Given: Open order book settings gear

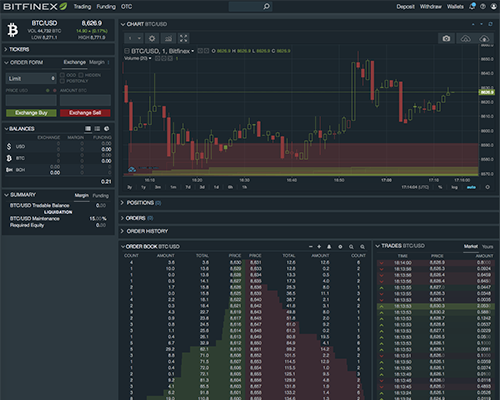Looking at the screenshot, I should tap(340, 247).
